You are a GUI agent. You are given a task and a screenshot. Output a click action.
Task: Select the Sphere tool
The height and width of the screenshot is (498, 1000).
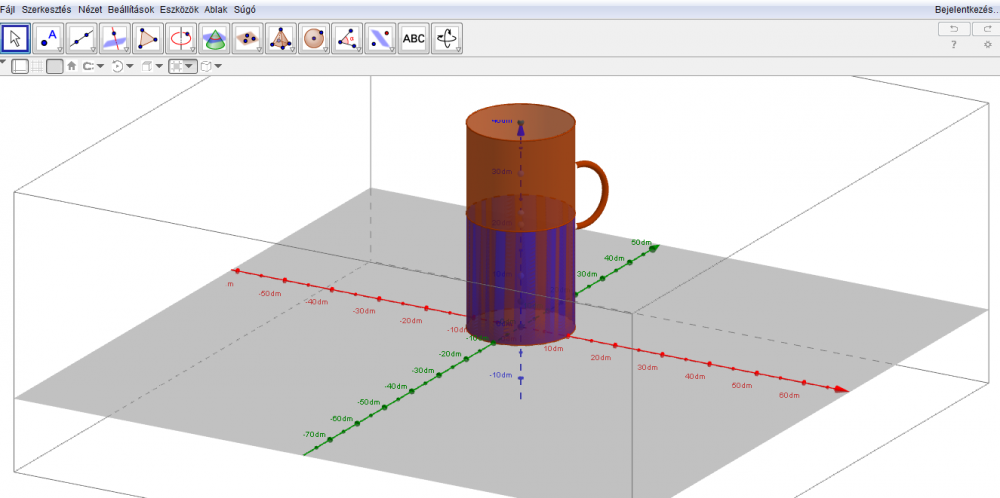[x=313, y=39]
